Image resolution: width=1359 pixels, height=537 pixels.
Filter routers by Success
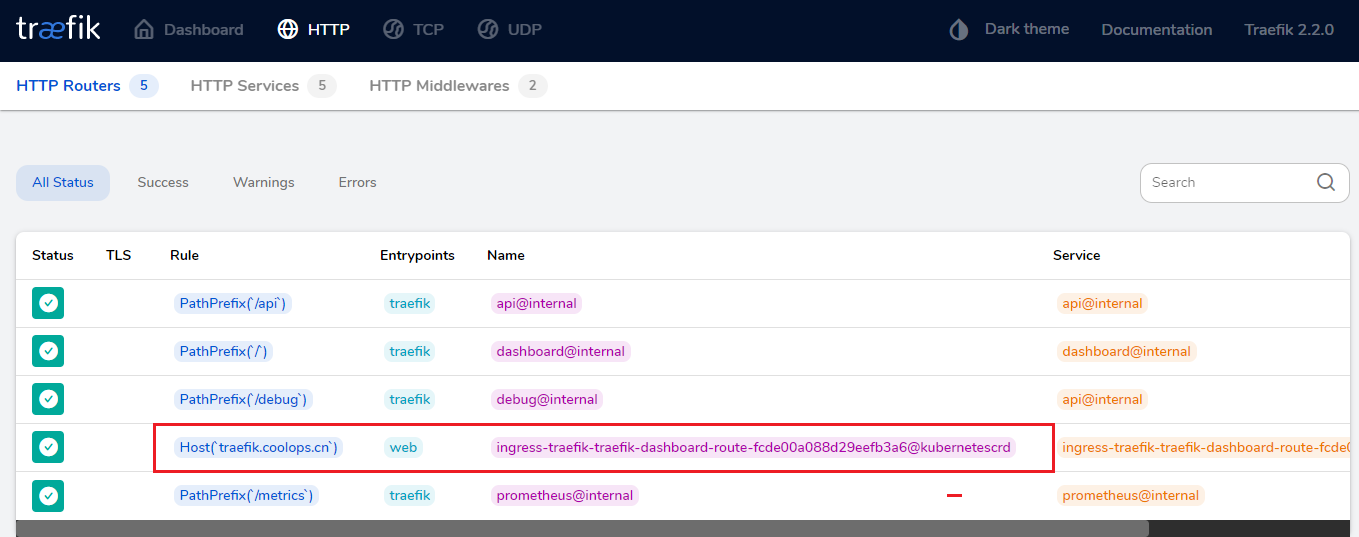tap(163, 182)
